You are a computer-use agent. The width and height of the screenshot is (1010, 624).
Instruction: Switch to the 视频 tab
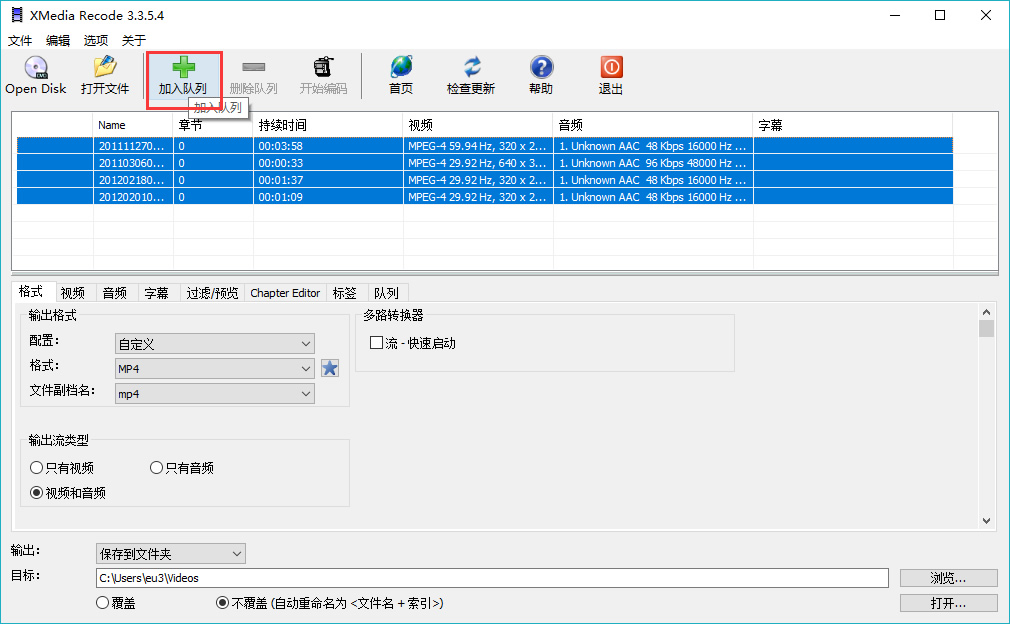point(73,293)
